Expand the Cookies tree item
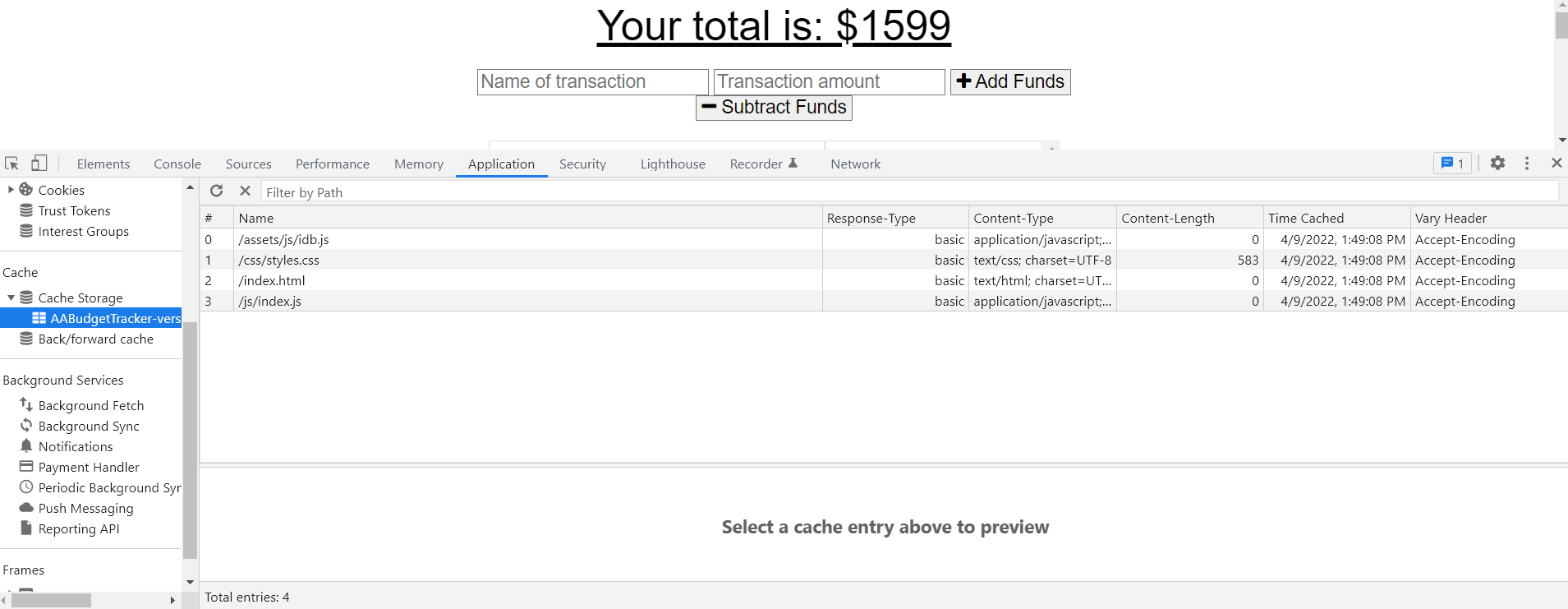Screen dimensions: 1568x609 pyautogui.click(x=11, y=189)
